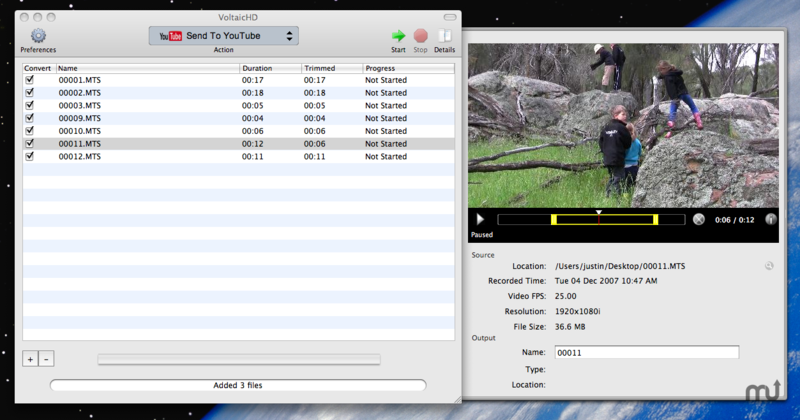Click trimmed value 00:06 for 00011.MTS
Screen dimensions: 800x420
(x=314, y=144)
